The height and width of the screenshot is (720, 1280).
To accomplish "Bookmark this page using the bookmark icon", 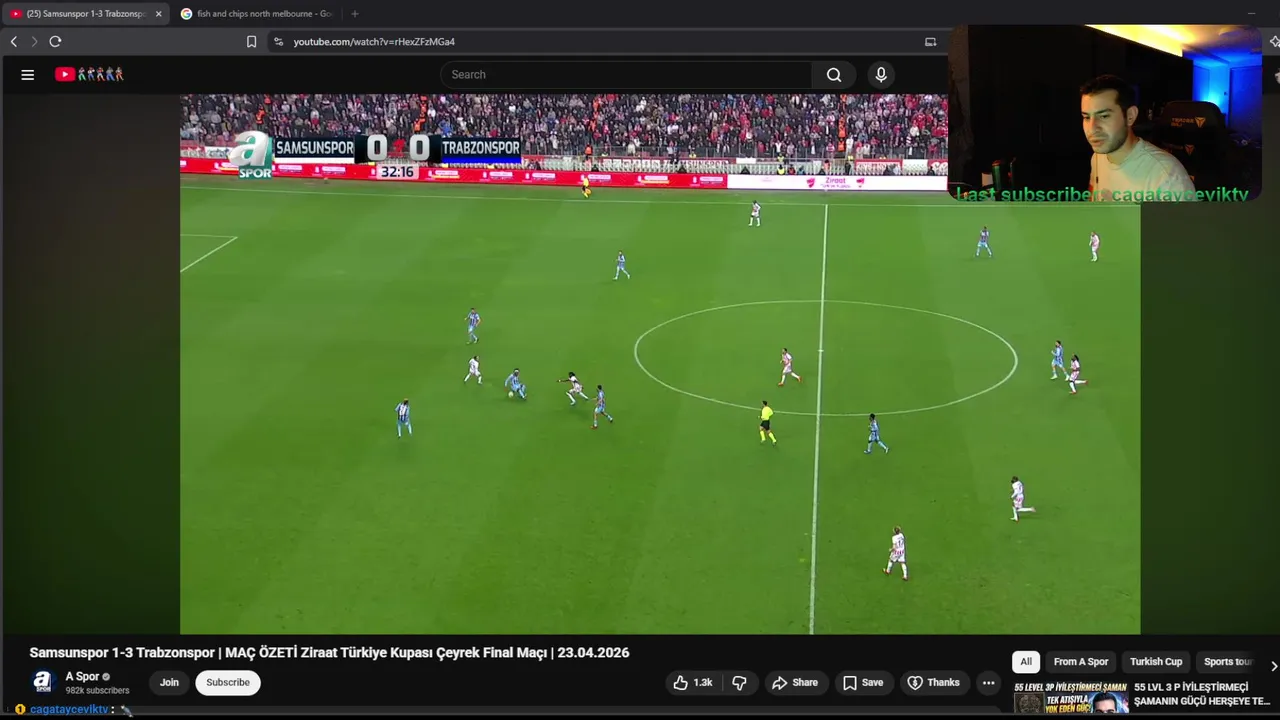I will click(x=251, y=41).
